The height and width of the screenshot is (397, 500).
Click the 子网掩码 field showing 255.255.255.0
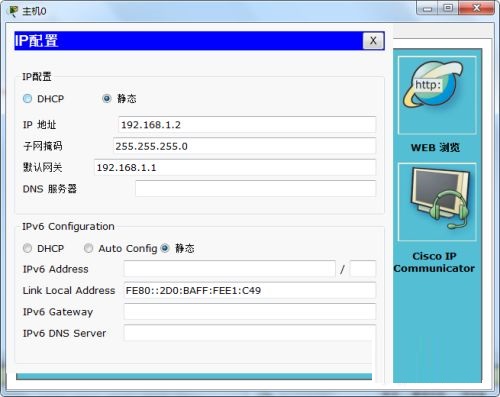pyautogui.click(x=244, y=146)
